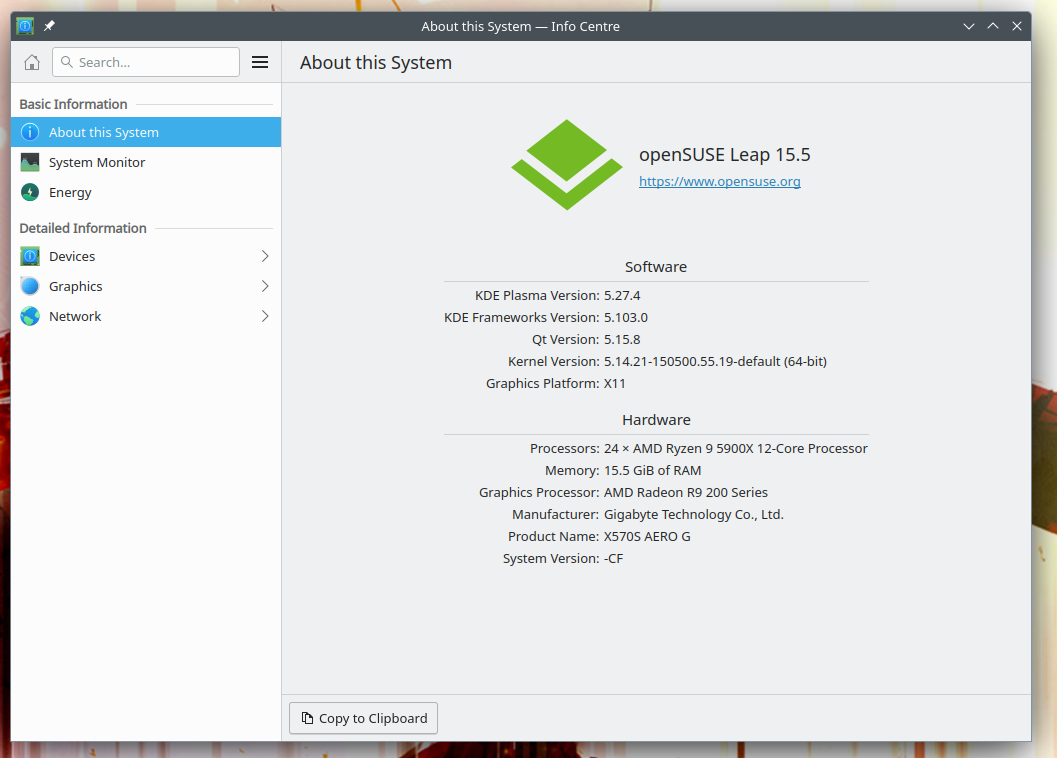Click the Software section heading
Screen dimensions: 1057x758
(656, 267)
